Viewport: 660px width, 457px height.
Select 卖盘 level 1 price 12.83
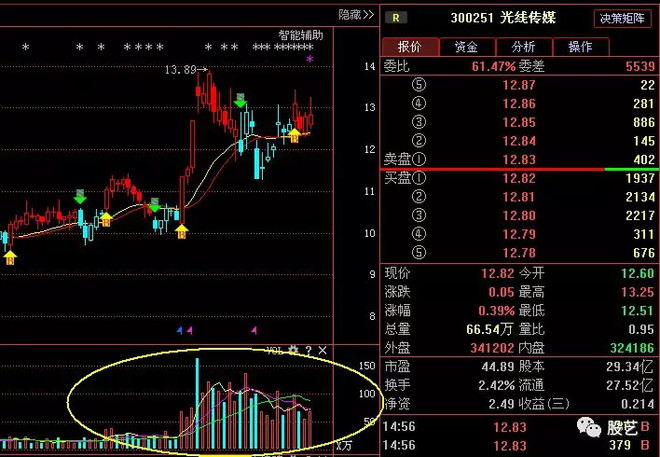tap(519, 159)
